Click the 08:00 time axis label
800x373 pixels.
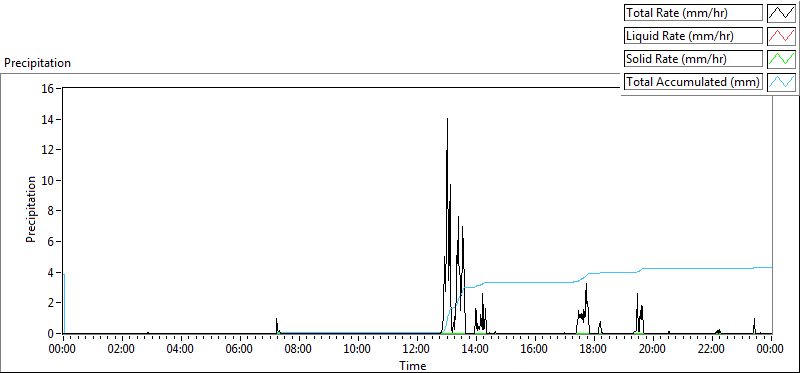pos(299,349)
